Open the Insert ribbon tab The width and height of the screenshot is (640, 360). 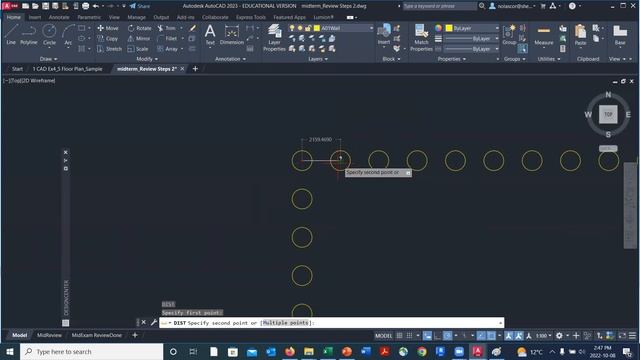click(x=35, y=18)
